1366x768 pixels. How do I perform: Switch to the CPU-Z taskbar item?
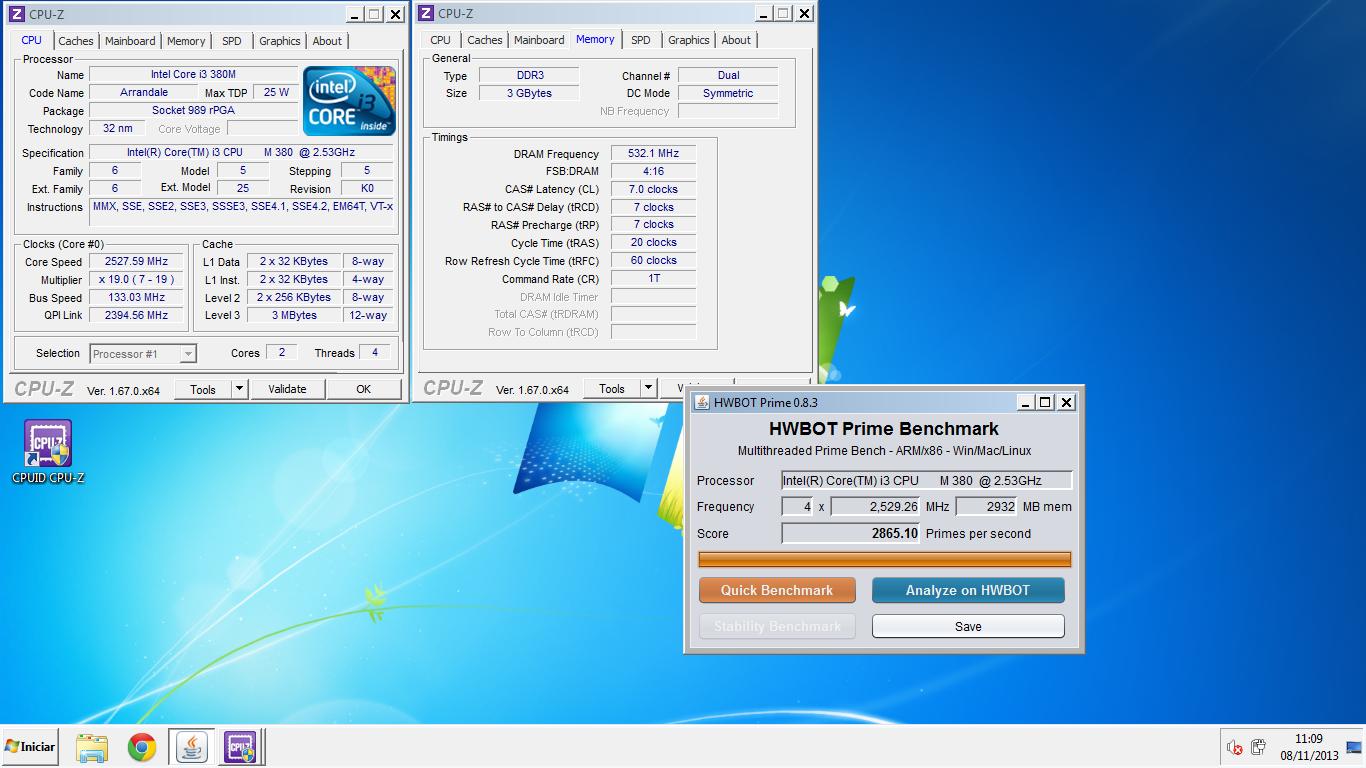coord(240,747)
